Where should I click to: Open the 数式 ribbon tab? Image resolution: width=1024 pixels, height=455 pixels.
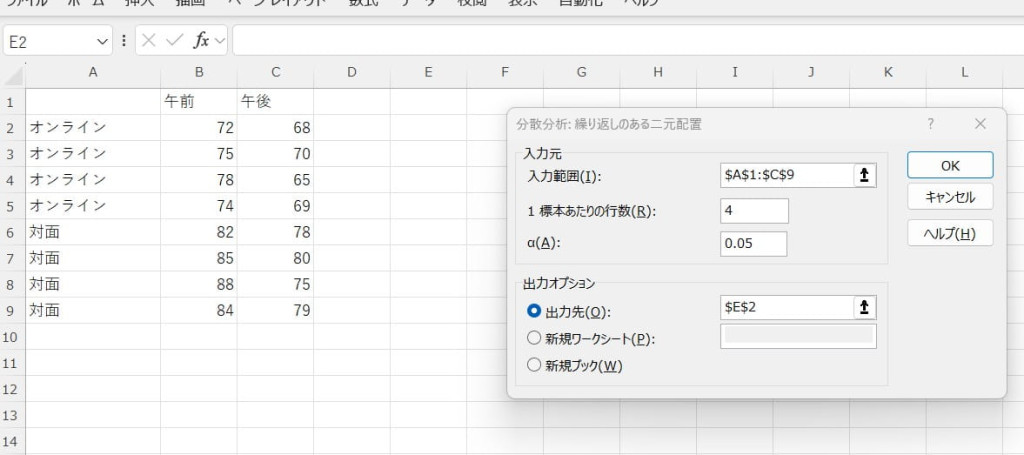click(x=363, y=3)
